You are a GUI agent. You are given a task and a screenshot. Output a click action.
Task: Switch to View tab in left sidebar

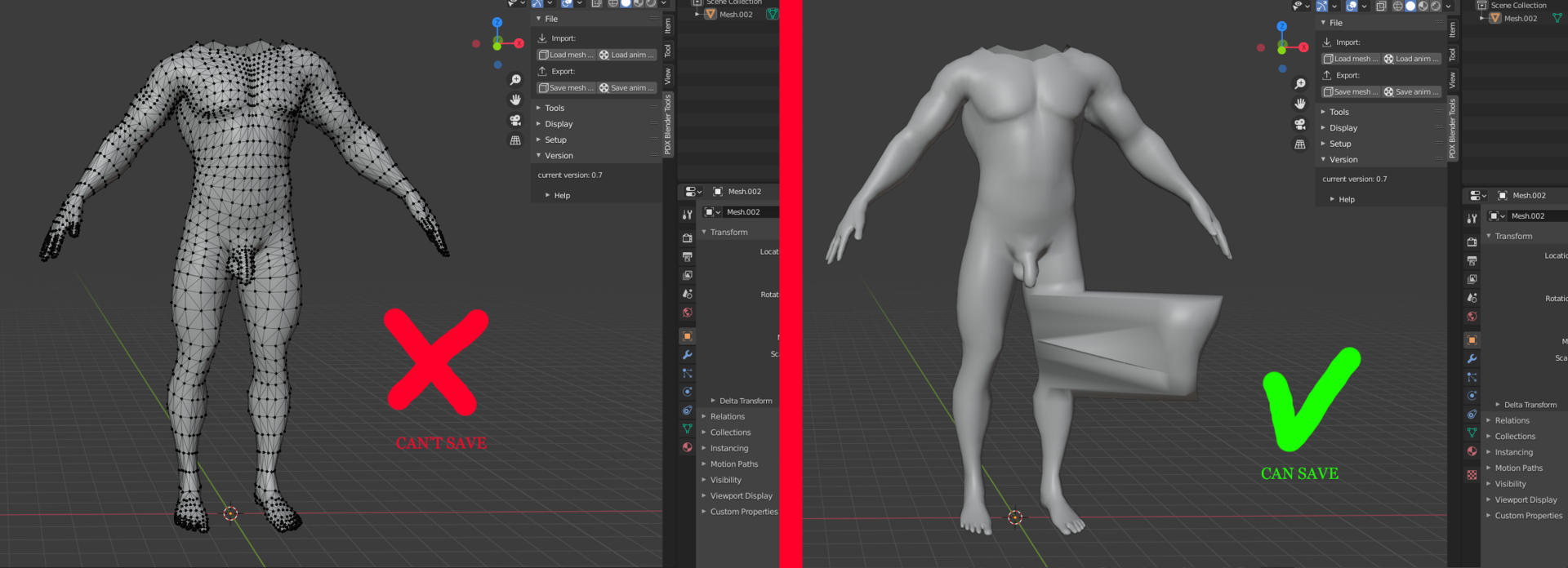(668, 76)
